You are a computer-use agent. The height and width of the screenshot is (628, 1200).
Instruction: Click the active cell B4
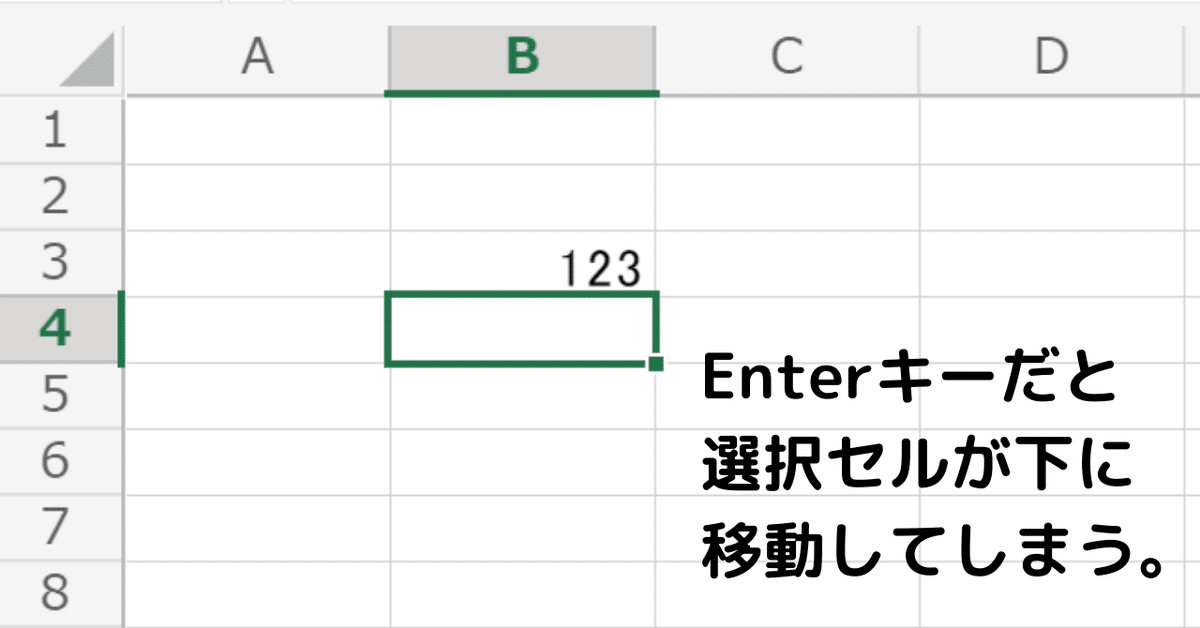[520, 330]
